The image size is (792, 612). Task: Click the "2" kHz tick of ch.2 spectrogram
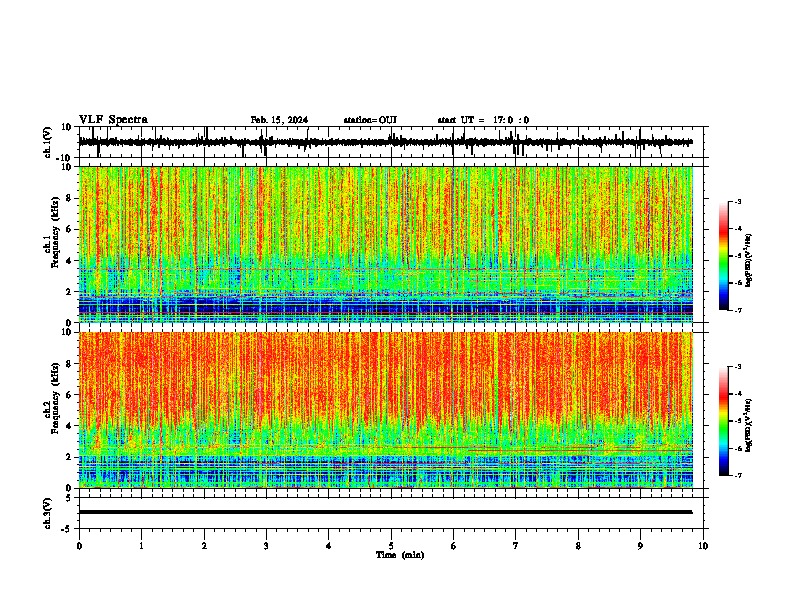coord(69,457)
